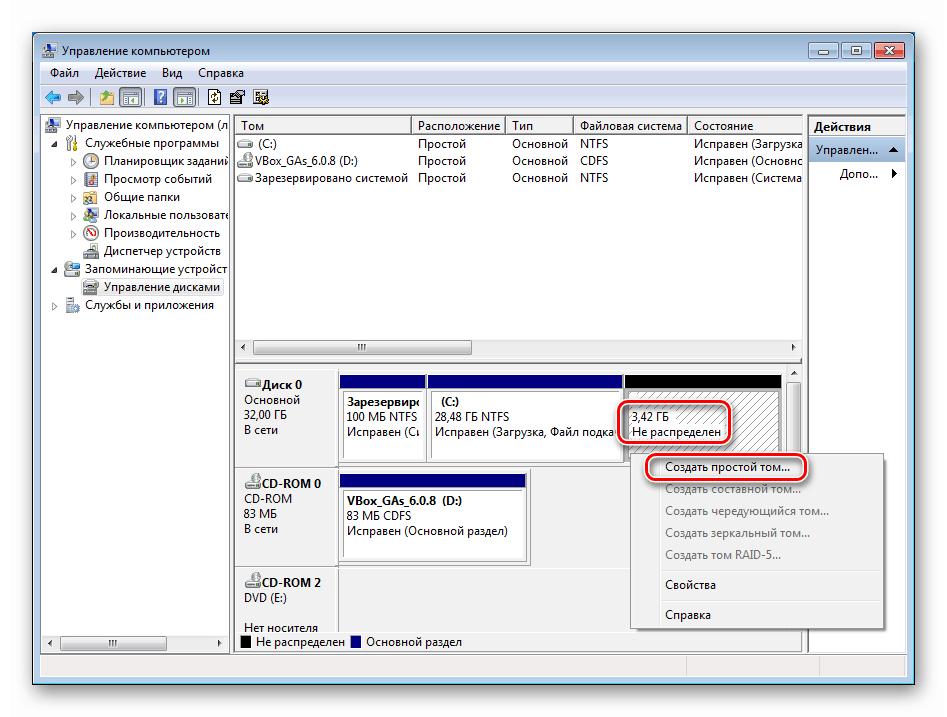
Task: Click the Shared Folders icon in tree
Action: coord(91,198)
